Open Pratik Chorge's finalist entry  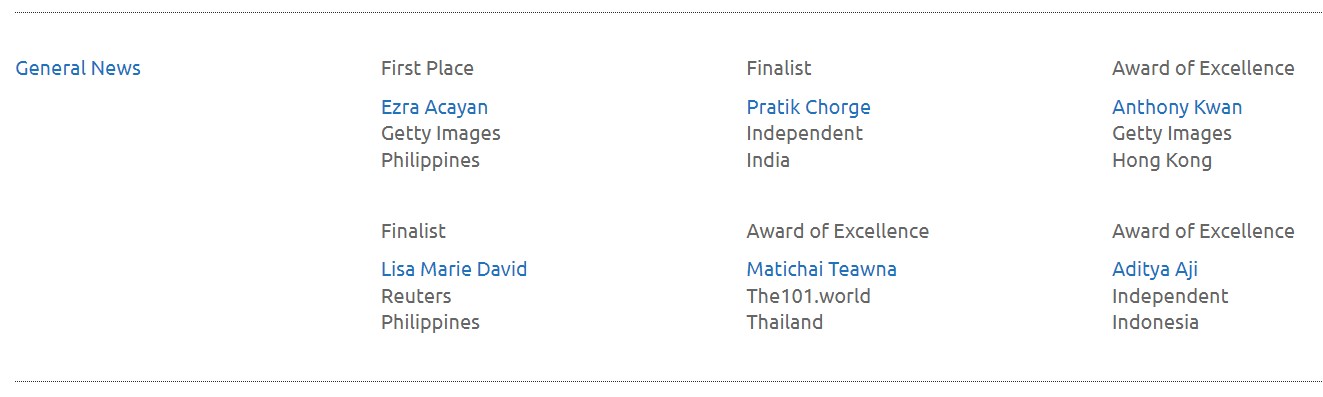[808, 107]
